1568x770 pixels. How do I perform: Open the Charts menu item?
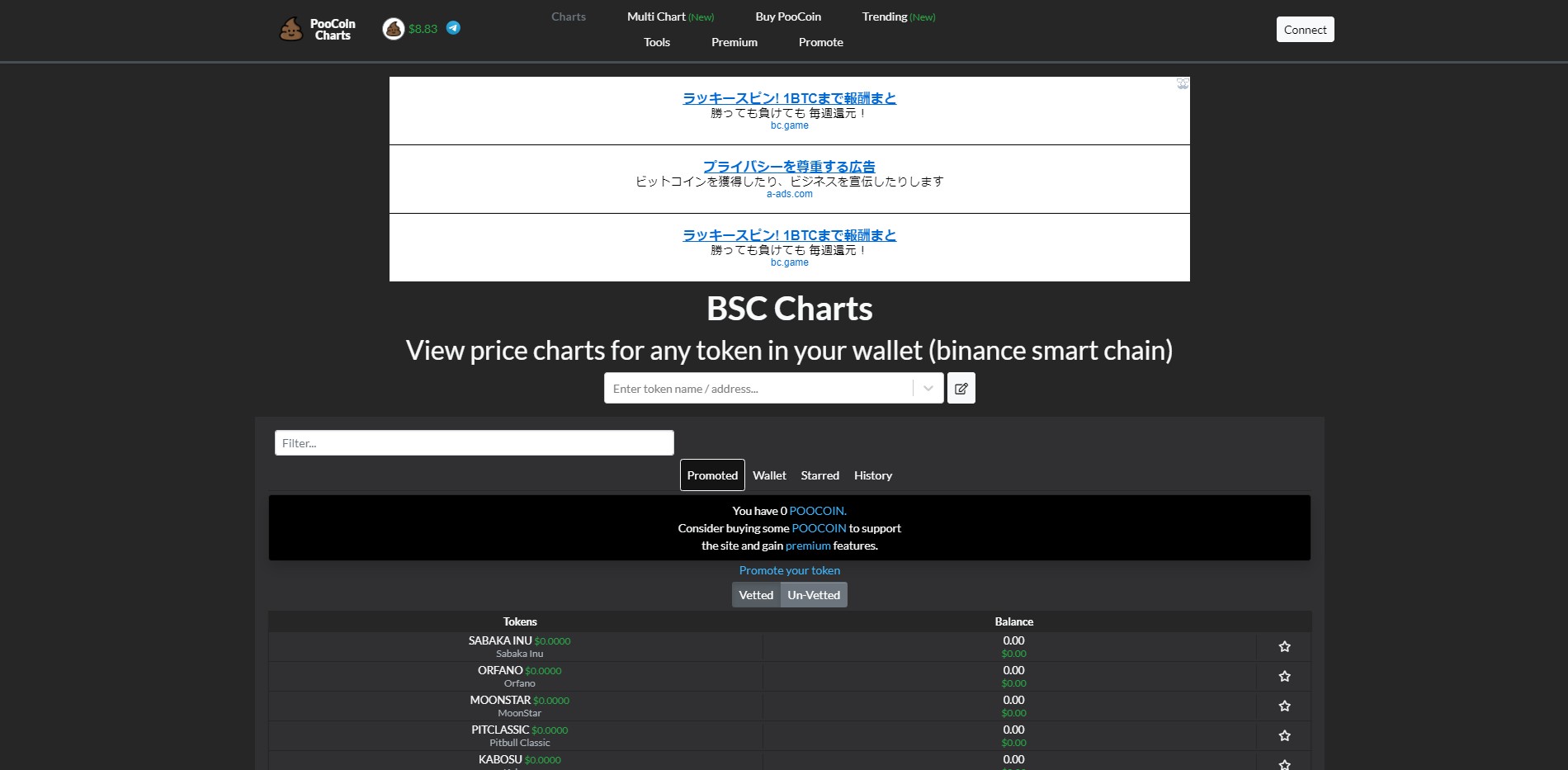[x=569, y=17]
